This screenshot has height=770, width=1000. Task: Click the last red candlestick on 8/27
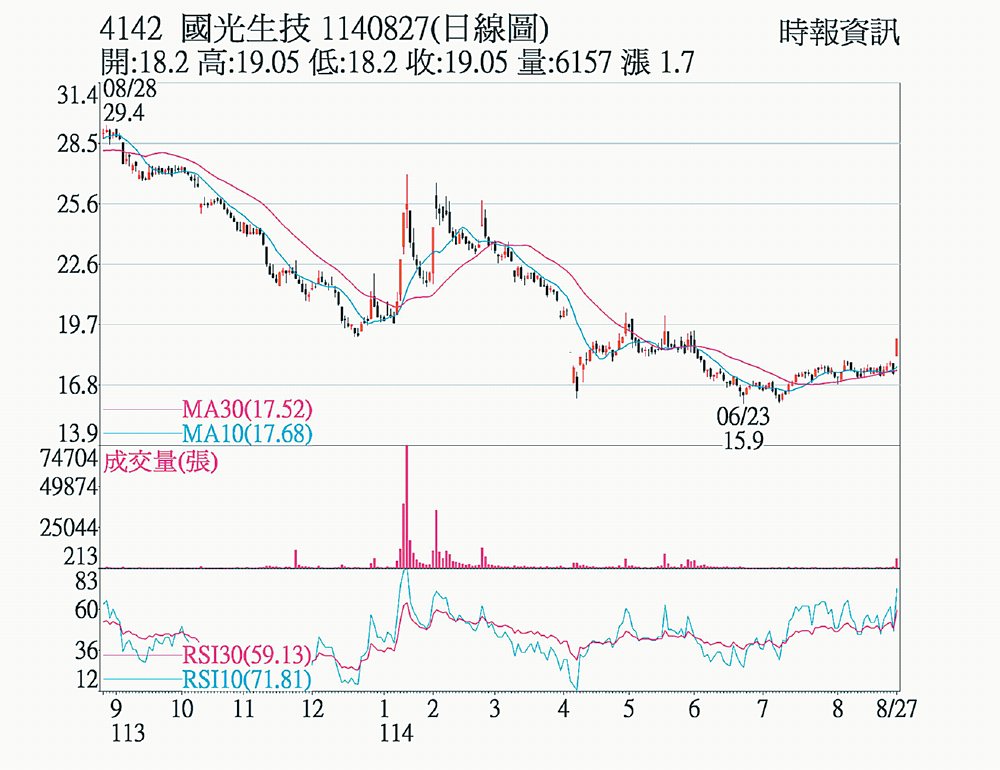pyautogui.click(x=897, y=348)
